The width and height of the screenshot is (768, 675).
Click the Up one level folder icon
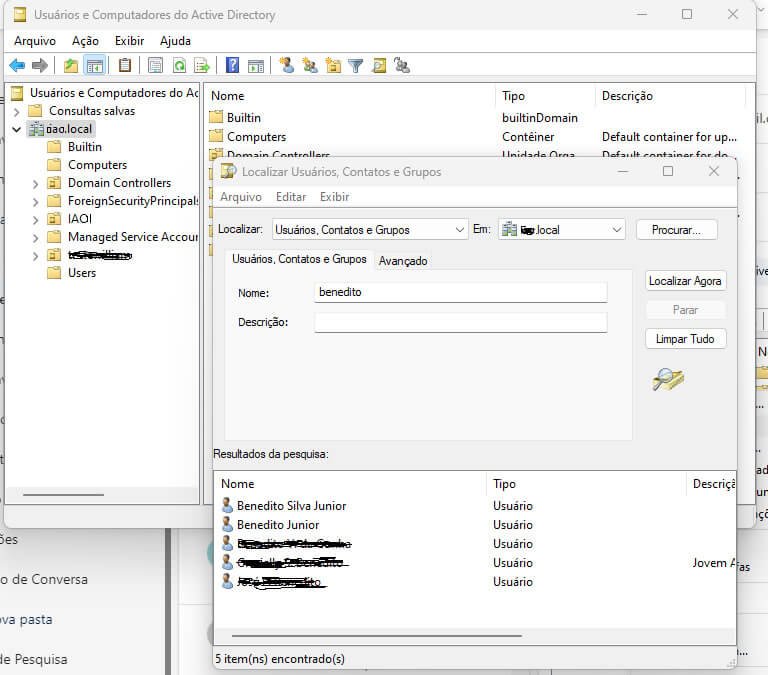pyautogui.click(x=71, y=65)
